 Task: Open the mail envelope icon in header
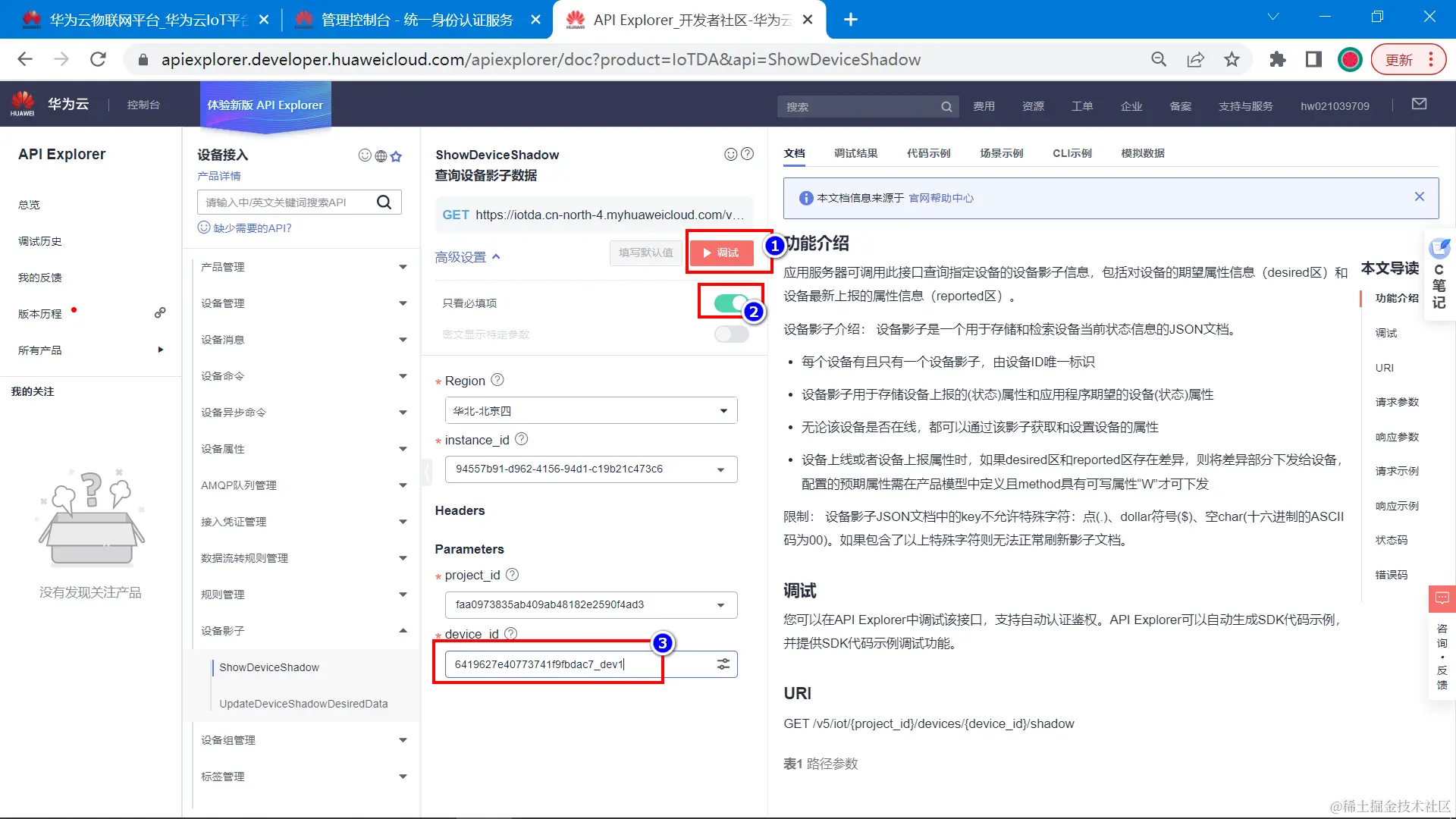pos(1419,105)
